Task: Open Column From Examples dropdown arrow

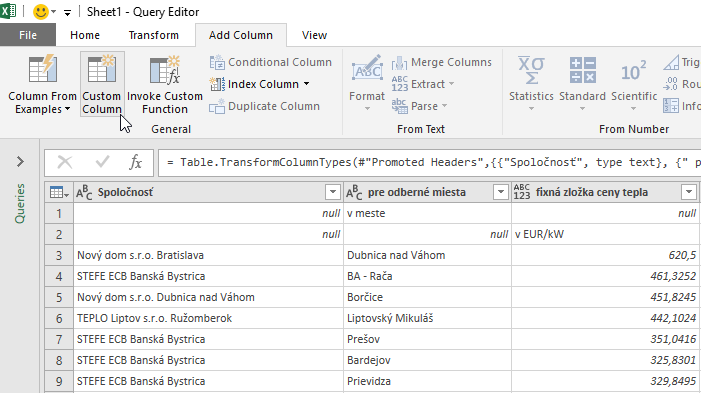Action: click(x=67, y=109)
